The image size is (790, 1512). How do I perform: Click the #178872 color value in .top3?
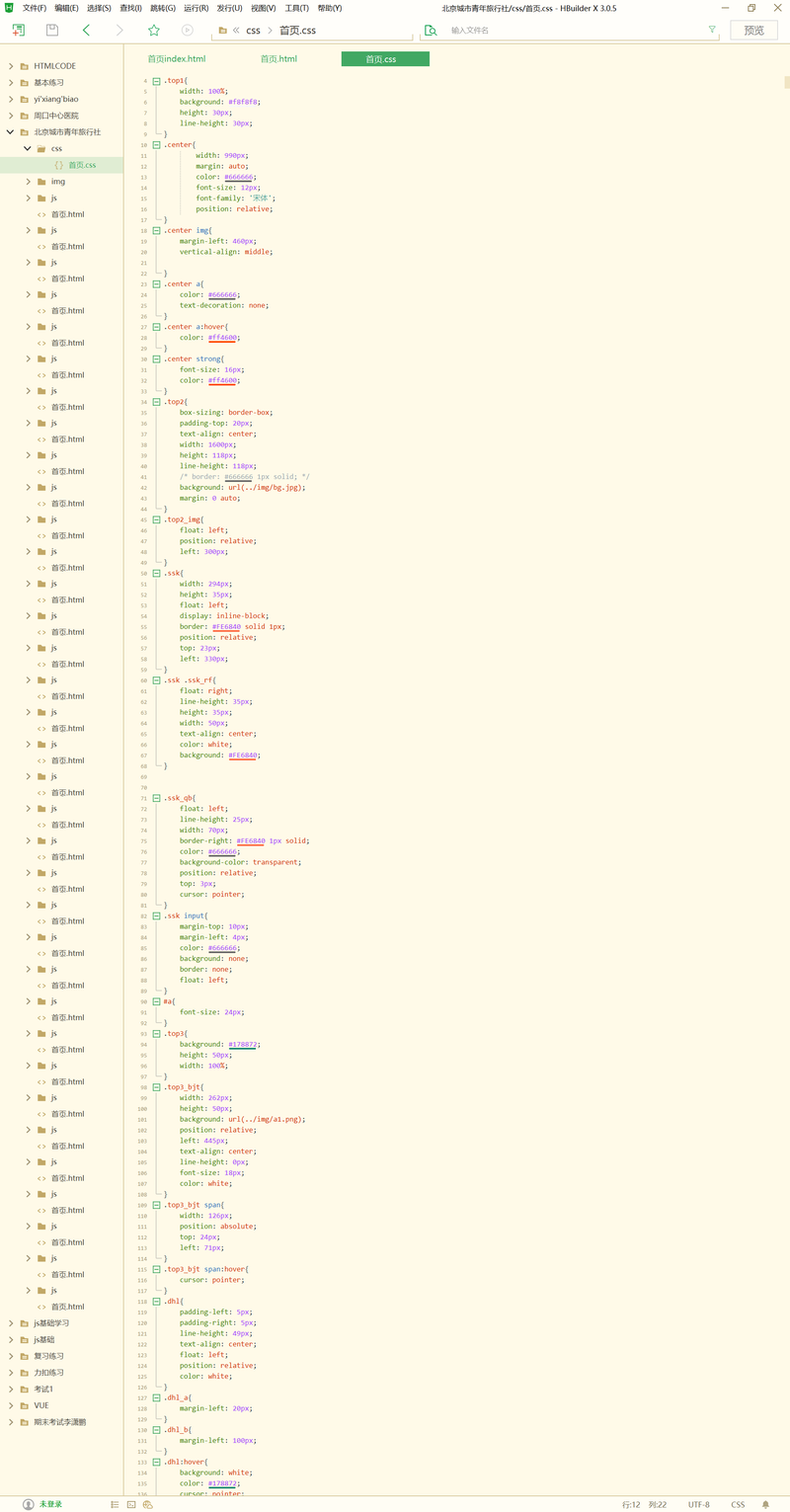(x=244, y=1045)
